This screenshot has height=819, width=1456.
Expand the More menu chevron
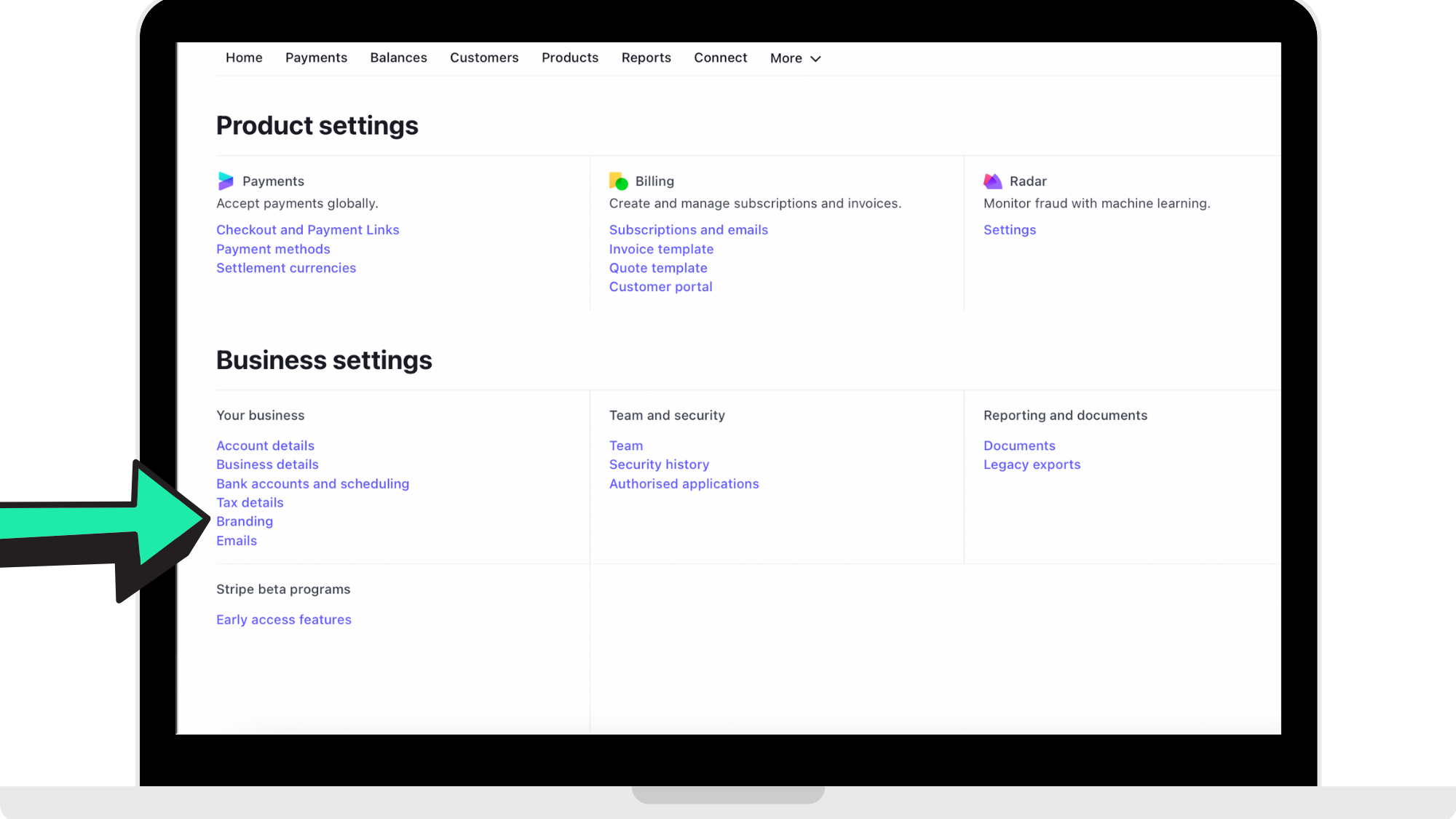point(815,59)
